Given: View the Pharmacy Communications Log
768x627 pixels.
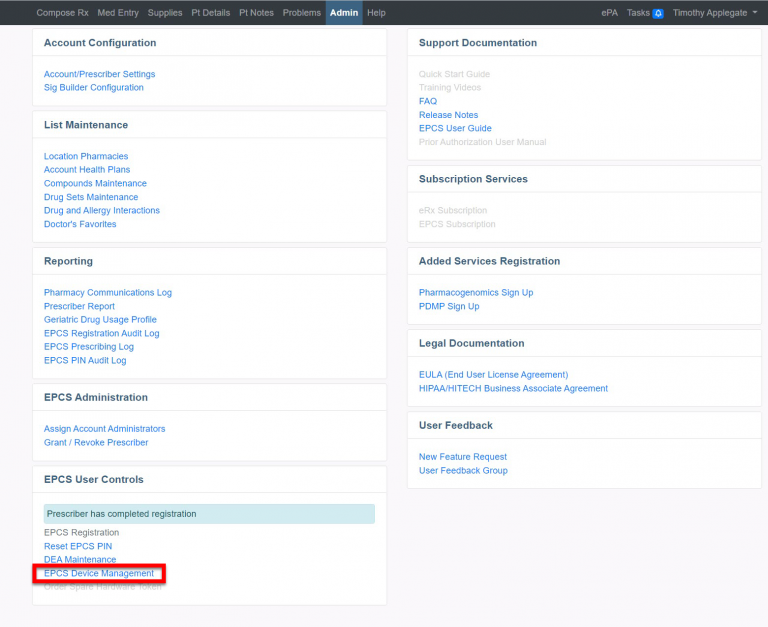Looking at the screenshot, I should (x=108, y=292).
